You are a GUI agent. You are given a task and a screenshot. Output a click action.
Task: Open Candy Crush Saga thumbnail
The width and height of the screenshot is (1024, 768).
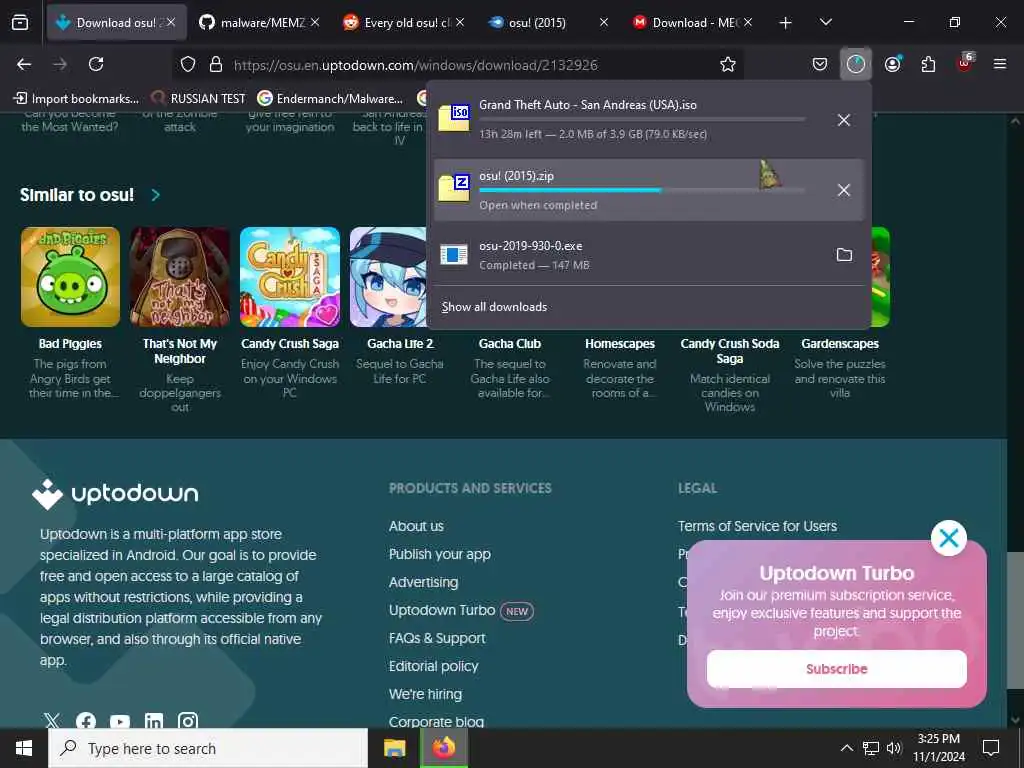[290, 277]
